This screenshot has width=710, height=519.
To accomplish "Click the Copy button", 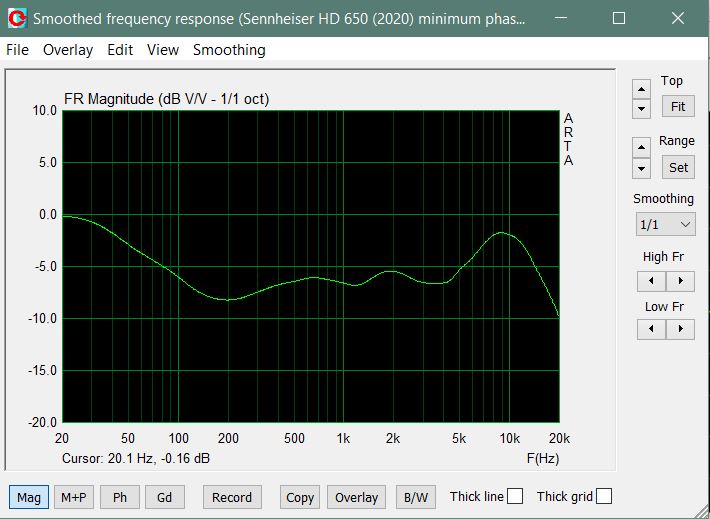I will (x=300, y=497).
